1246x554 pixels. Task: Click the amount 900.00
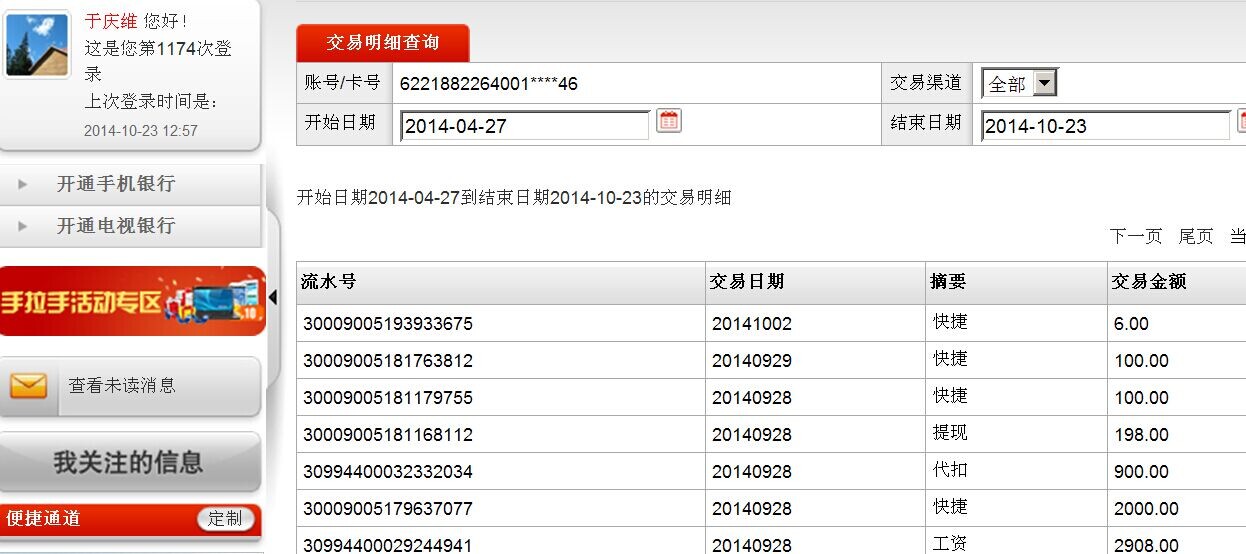(1141, 472)
